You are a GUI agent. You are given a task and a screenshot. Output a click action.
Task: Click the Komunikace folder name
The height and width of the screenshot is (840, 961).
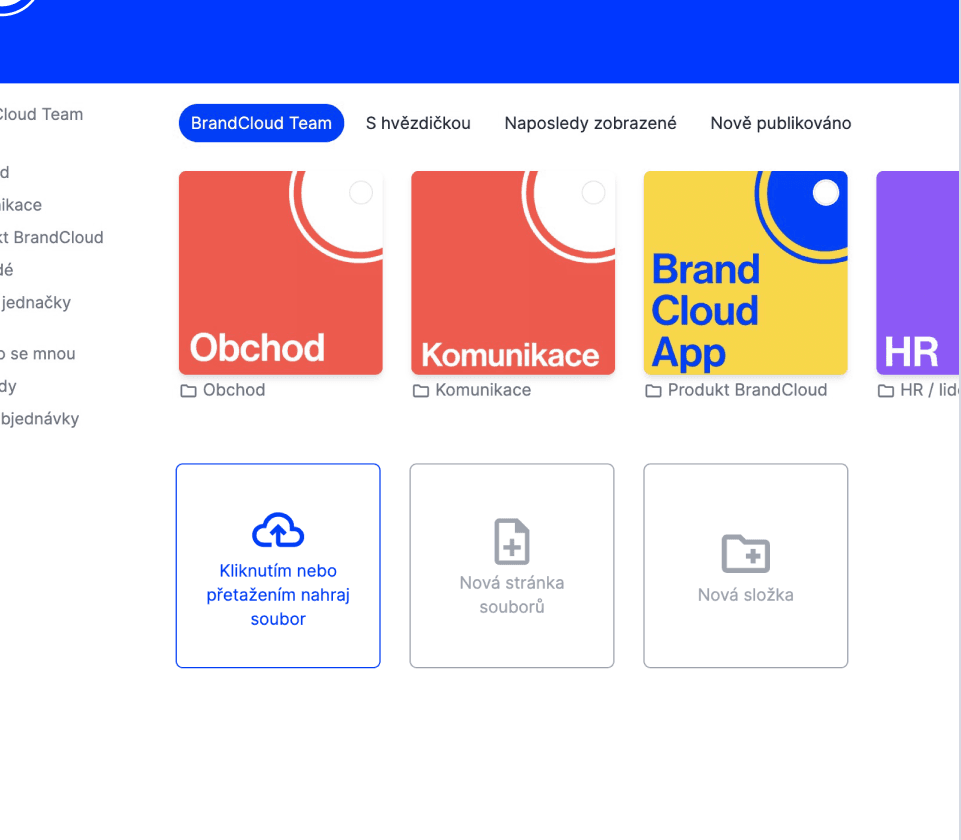[483, 390]
